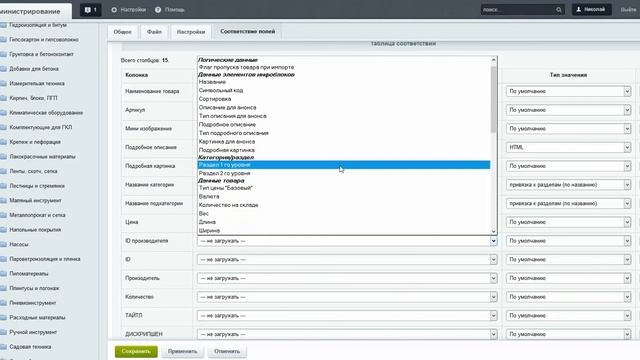Click folder icon of Ленты, скотч, сетка
Image resolution: width=640 pixels, height=360 pixels.
click(x=3, y=171)
